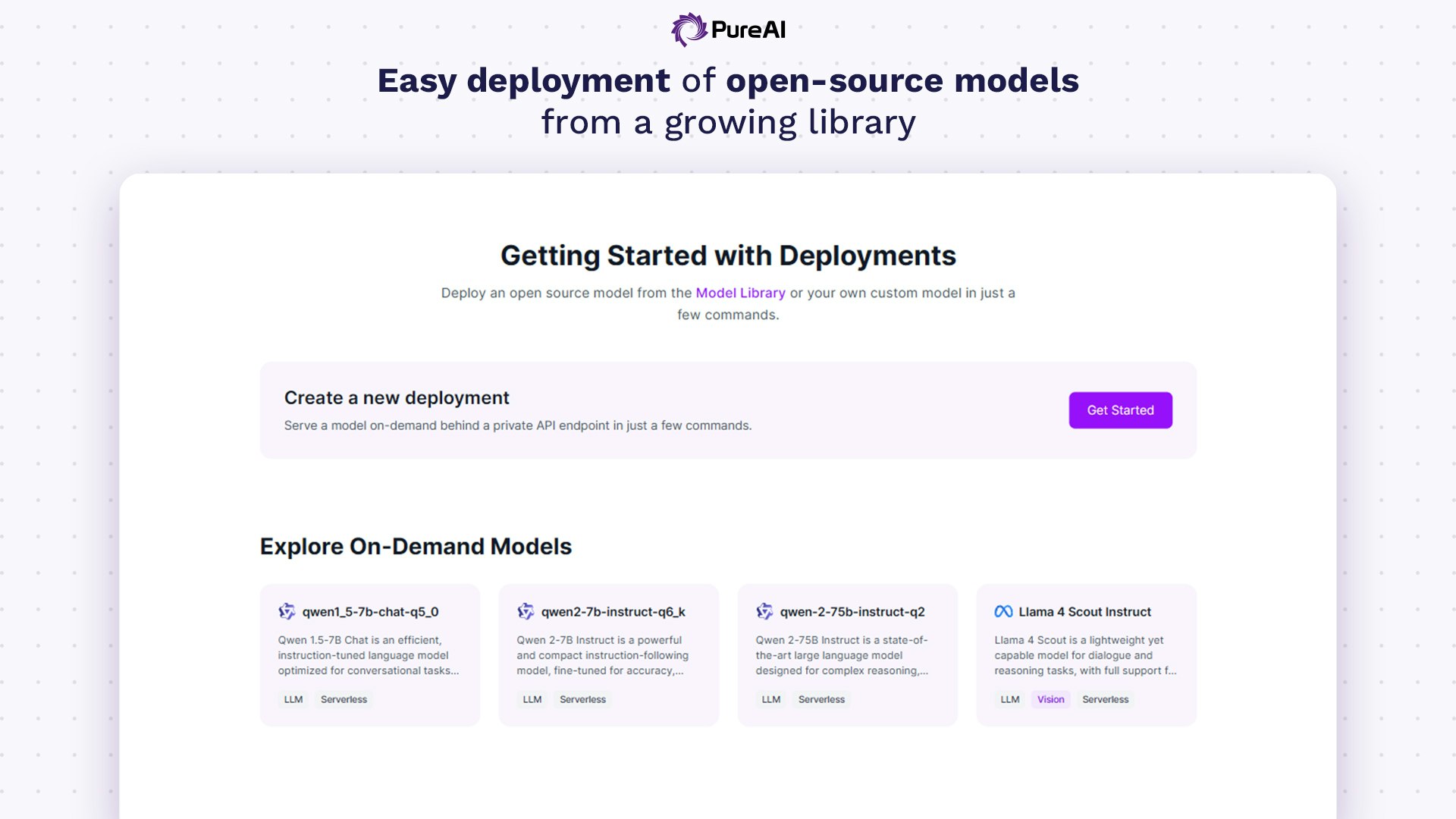Click the PureAI wordmark text

point(748,30)
